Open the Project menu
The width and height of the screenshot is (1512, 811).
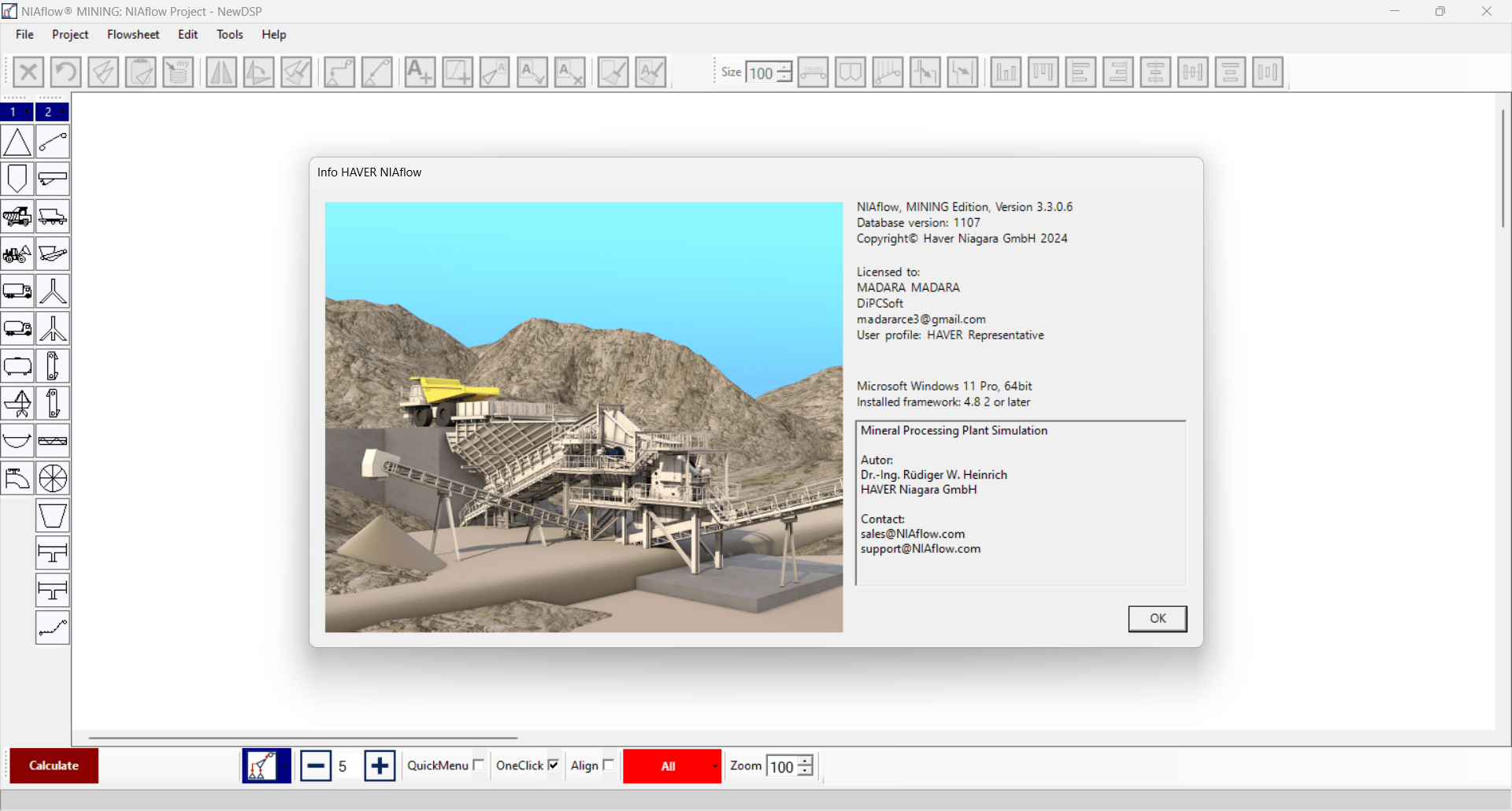[x=70, y=35]
